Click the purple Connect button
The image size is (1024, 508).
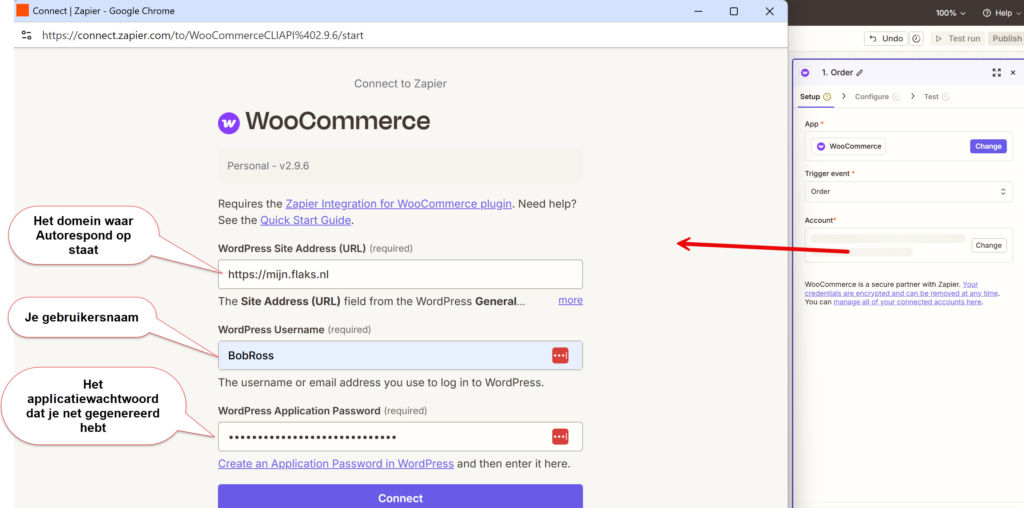click(x=400, y=496)
